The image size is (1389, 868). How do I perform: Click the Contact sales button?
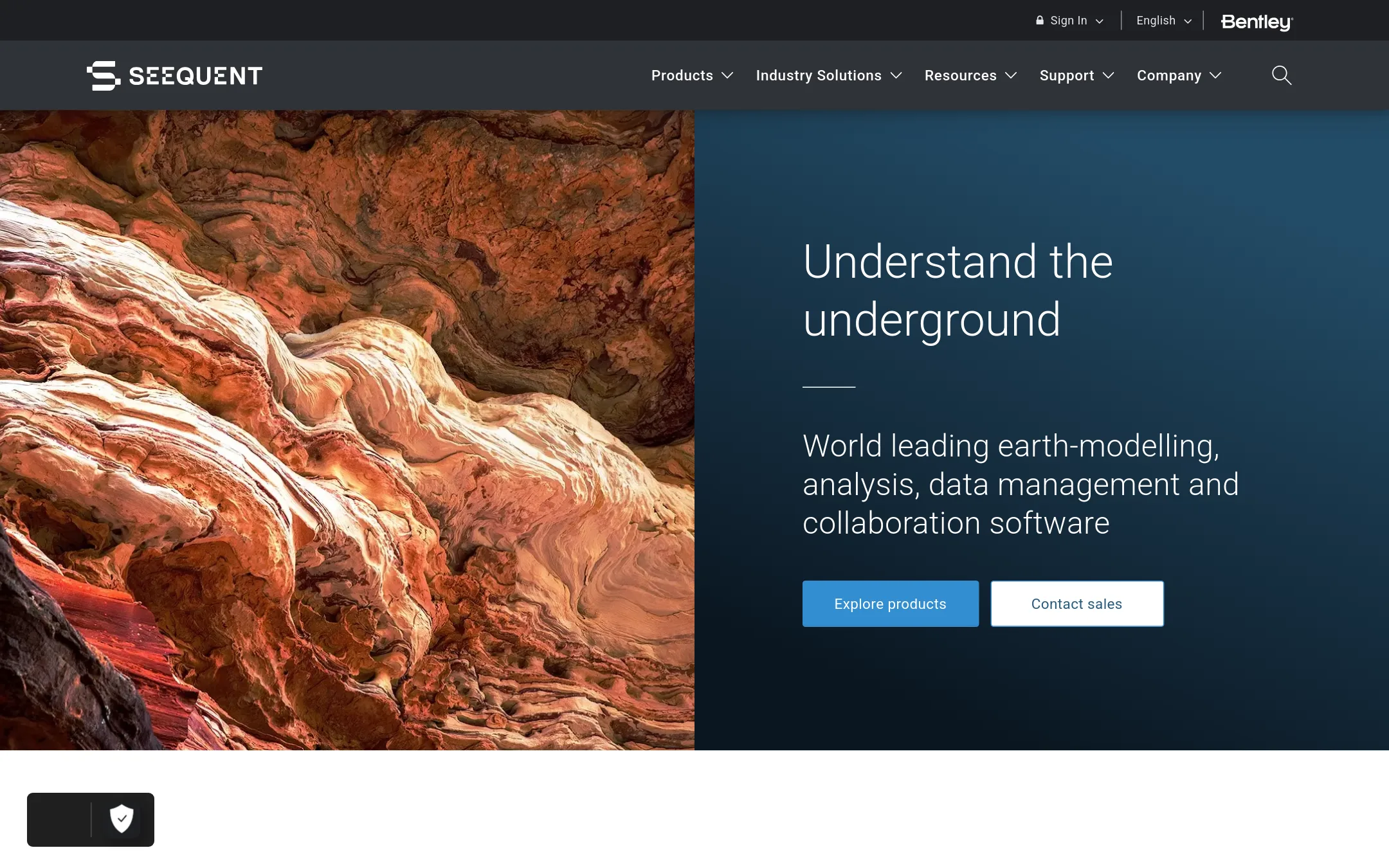pos(1077,604)
